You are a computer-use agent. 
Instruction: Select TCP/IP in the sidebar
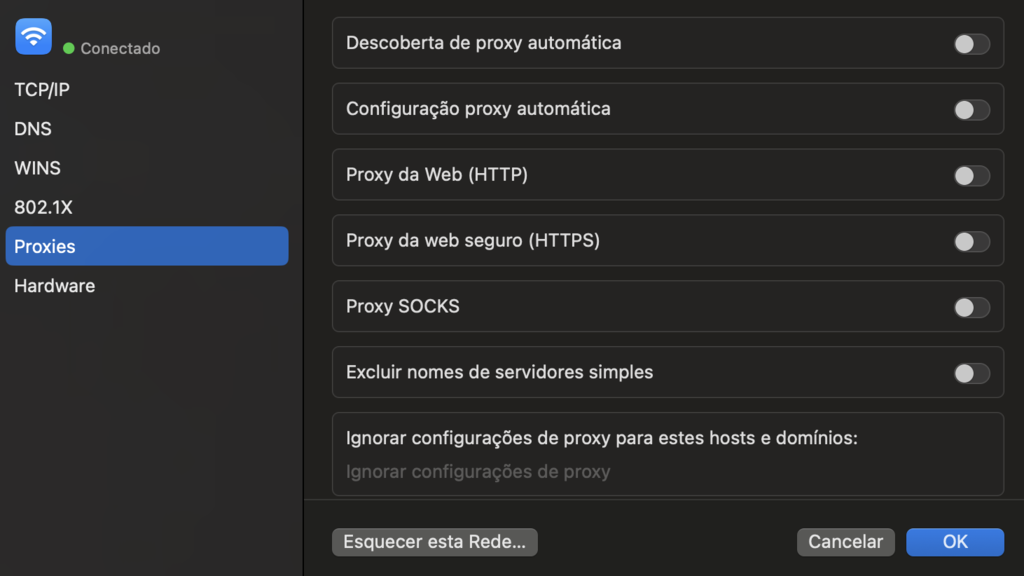(40, 89)
